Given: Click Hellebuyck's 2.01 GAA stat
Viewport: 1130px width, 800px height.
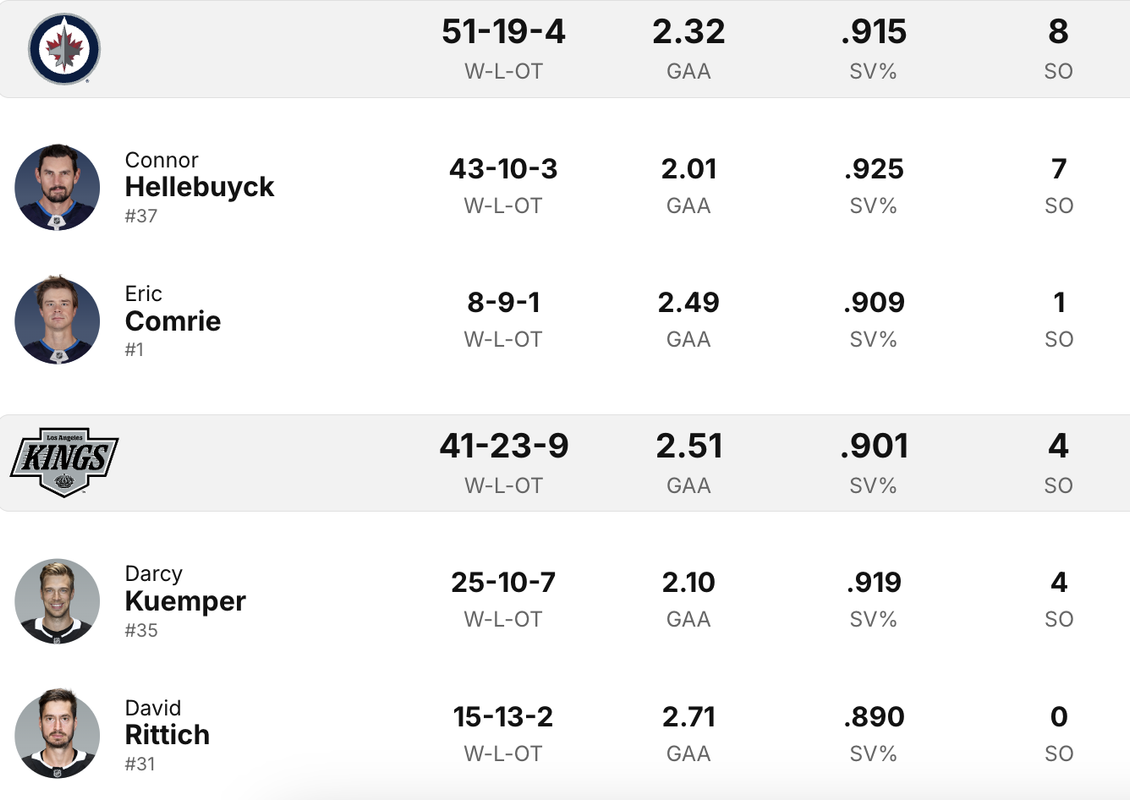Looking at the screenshot, I should click(689, 169).
